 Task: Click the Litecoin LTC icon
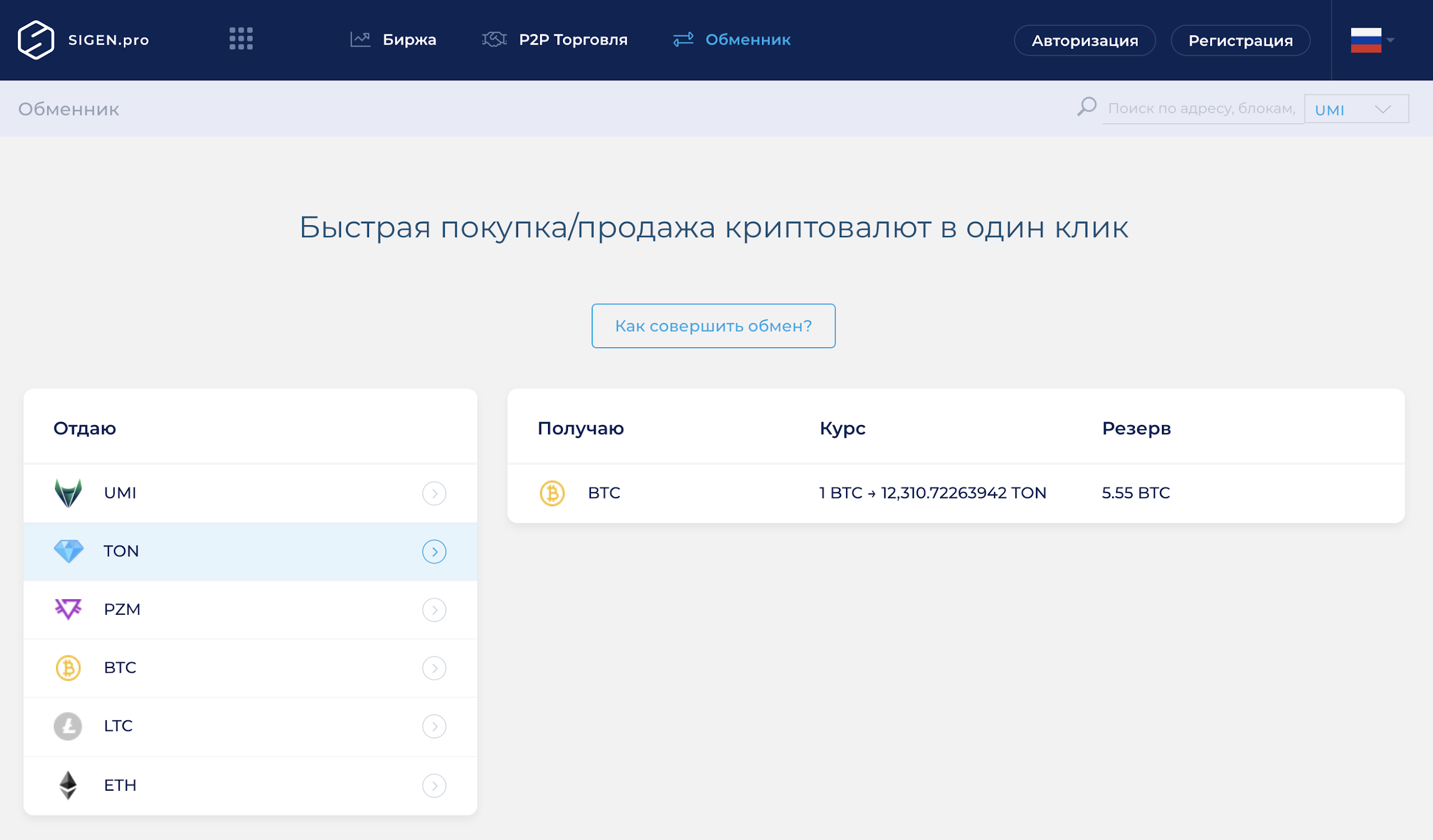[68, 726]
